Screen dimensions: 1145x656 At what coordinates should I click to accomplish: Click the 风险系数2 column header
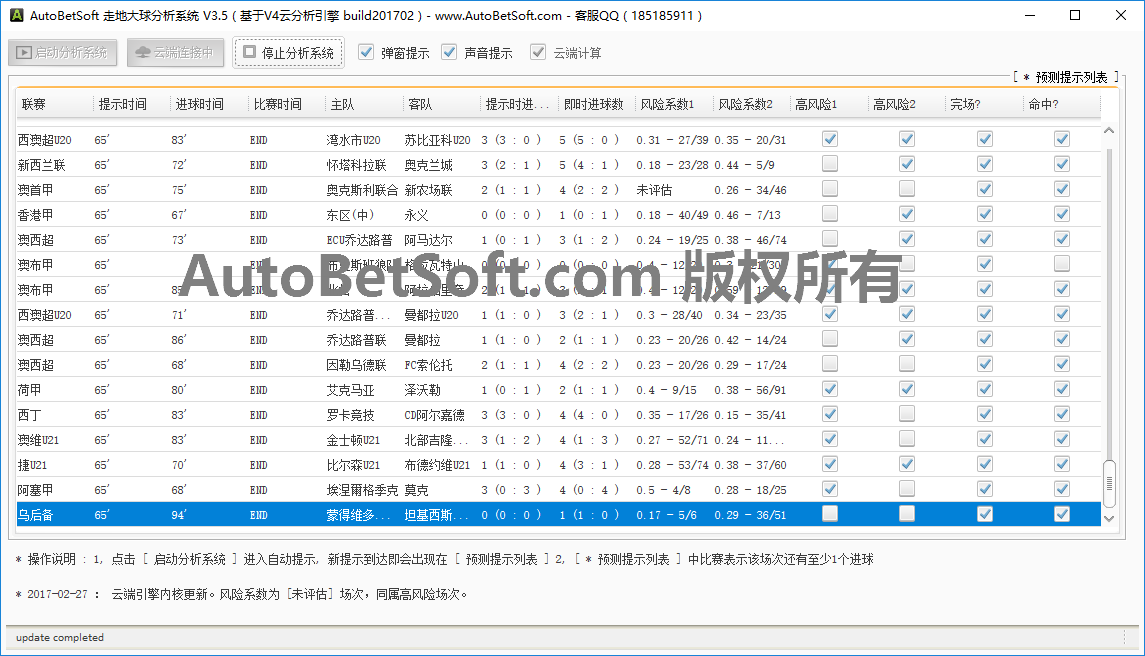[x=751, y=104]
